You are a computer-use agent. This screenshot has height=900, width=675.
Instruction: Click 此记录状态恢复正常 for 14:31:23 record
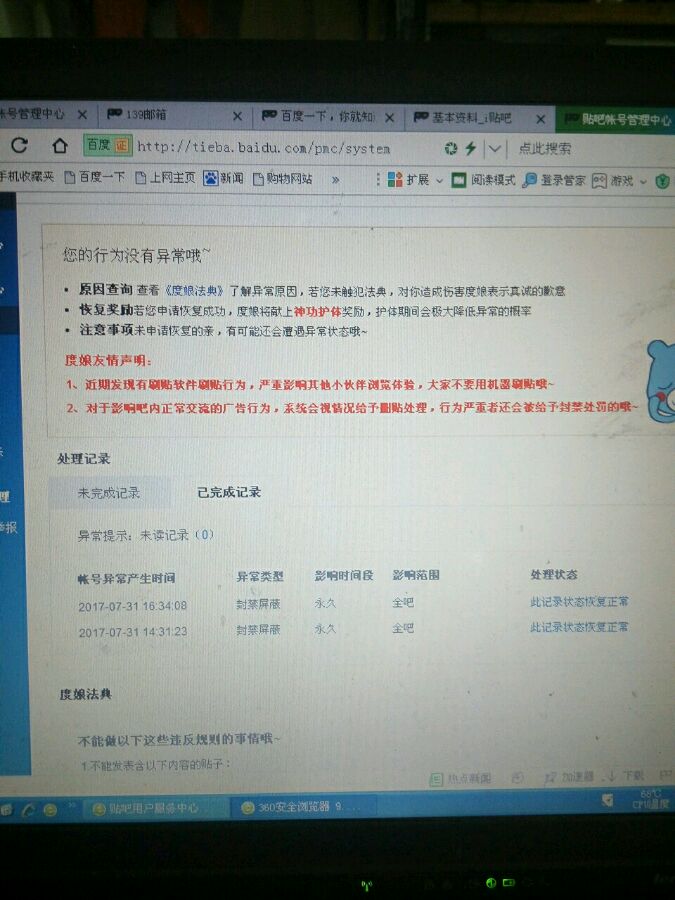[579, 627]
